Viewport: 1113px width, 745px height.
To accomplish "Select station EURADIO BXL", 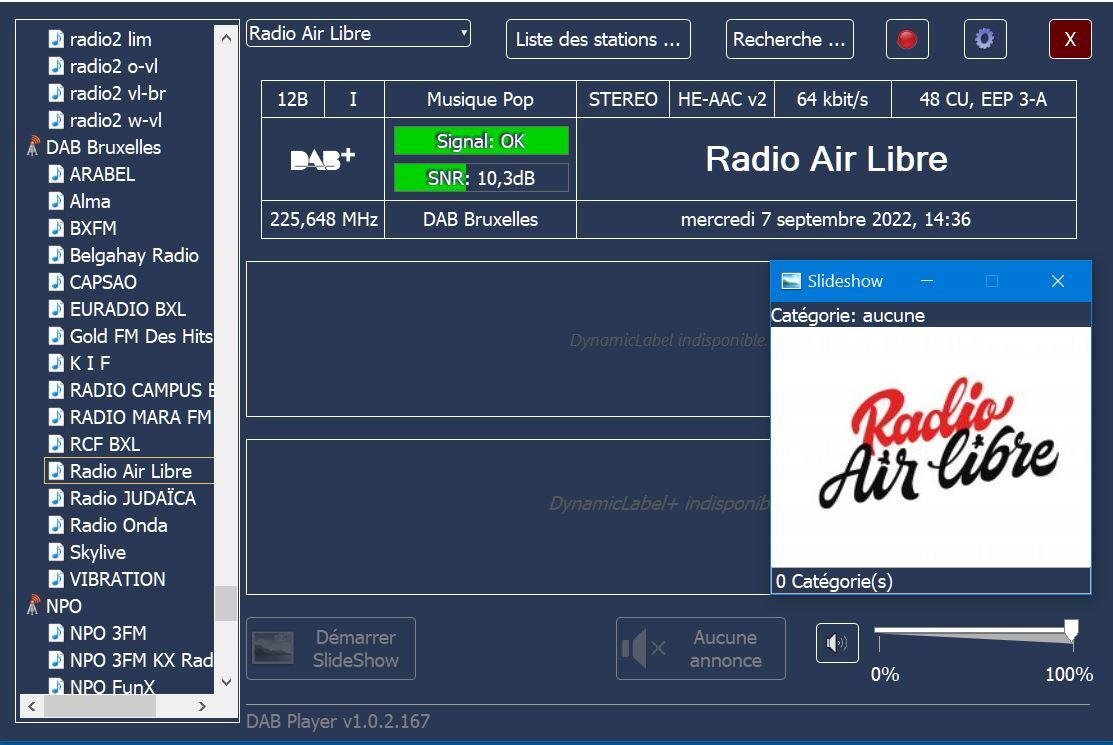I will coord(128,309).
